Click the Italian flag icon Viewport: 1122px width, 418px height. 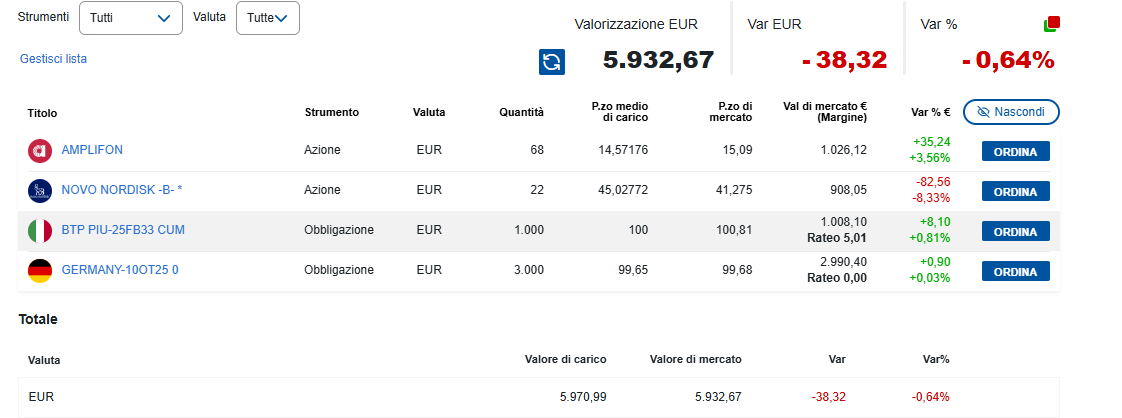(x=40, y=230)
